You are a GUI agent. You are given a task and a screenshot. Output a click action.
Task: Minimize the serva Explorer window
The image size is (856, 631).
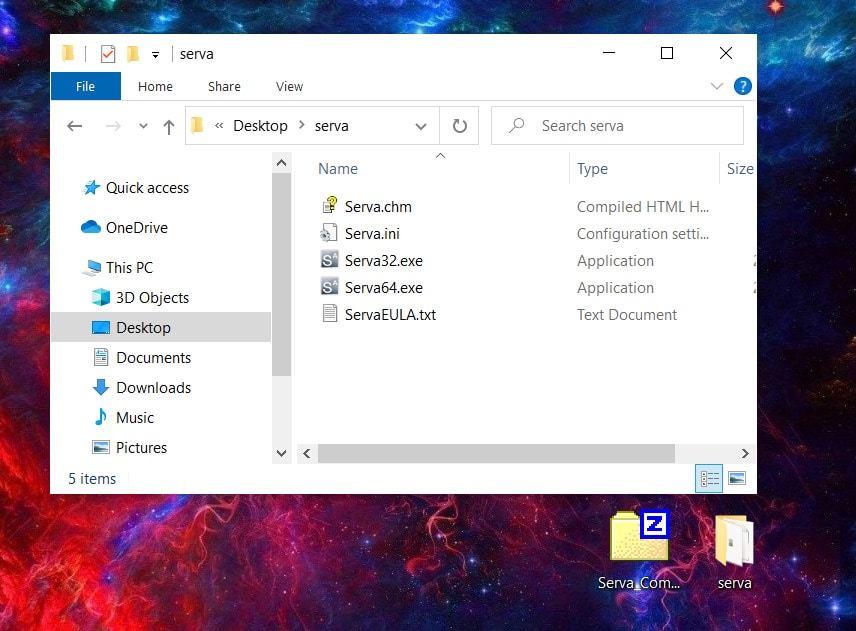[609, 53]
